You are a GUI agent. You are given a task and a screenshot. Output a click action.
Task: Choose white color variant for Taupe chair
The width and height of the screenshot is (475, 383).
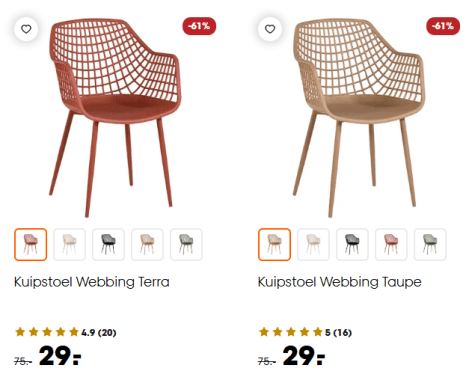(313, 244)
